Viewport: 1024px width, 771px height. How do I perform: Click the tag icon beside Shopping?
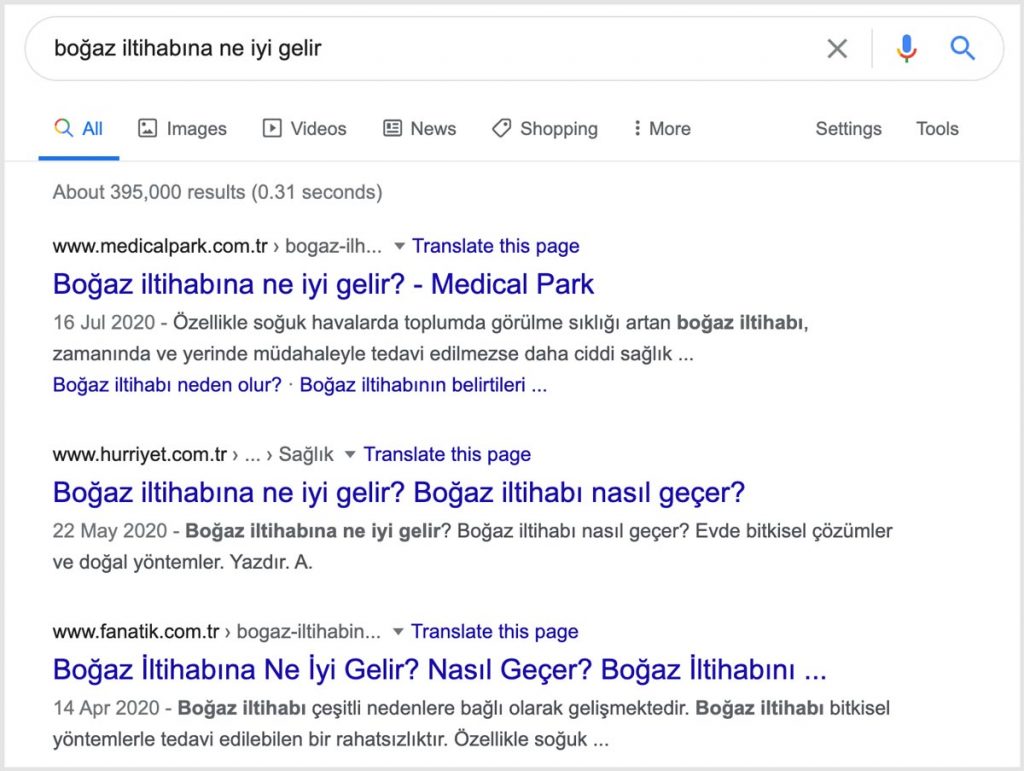[501, 128]
